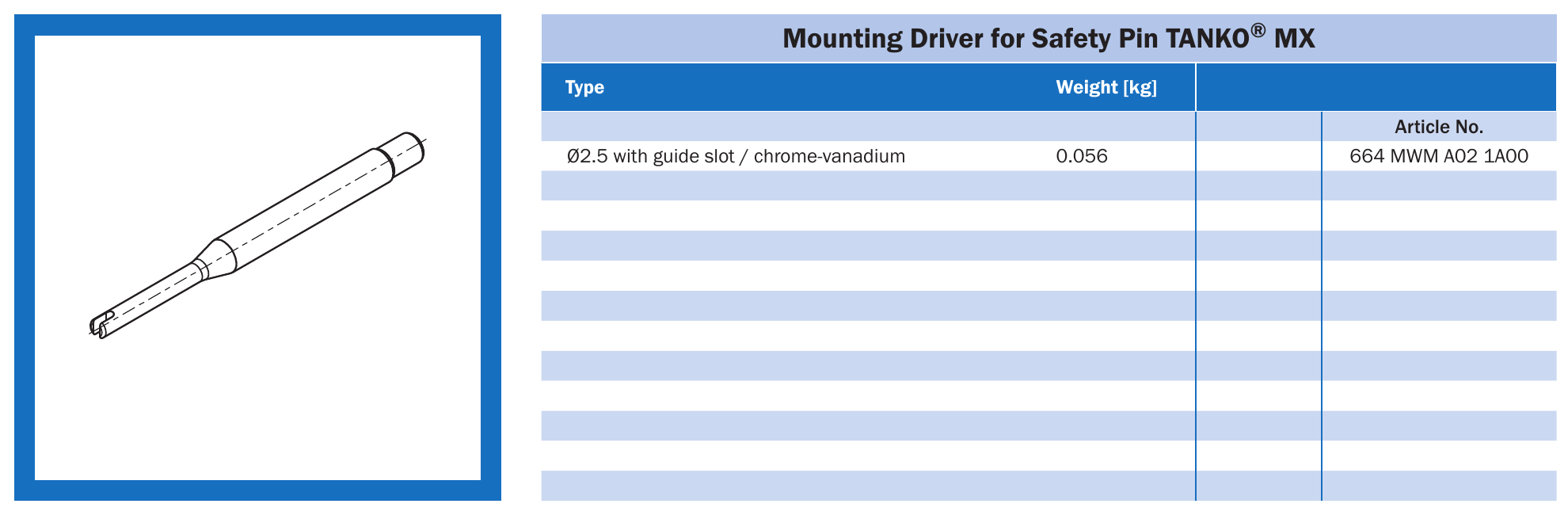Click the tapered neck of the driver
The width and height of the screenshot is (1568, 515).
(215, 259)
